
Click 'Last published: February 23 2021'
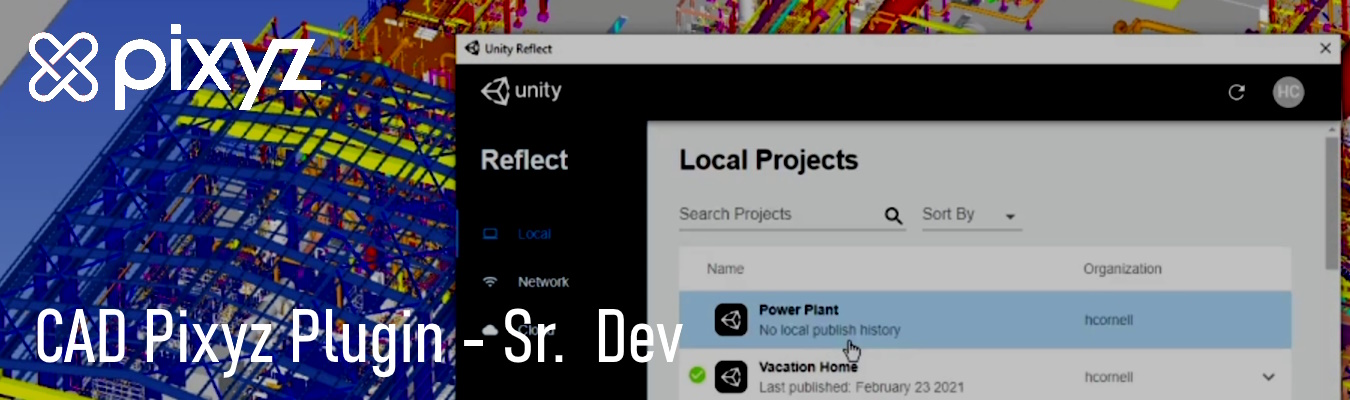click(x=861, y=387)
